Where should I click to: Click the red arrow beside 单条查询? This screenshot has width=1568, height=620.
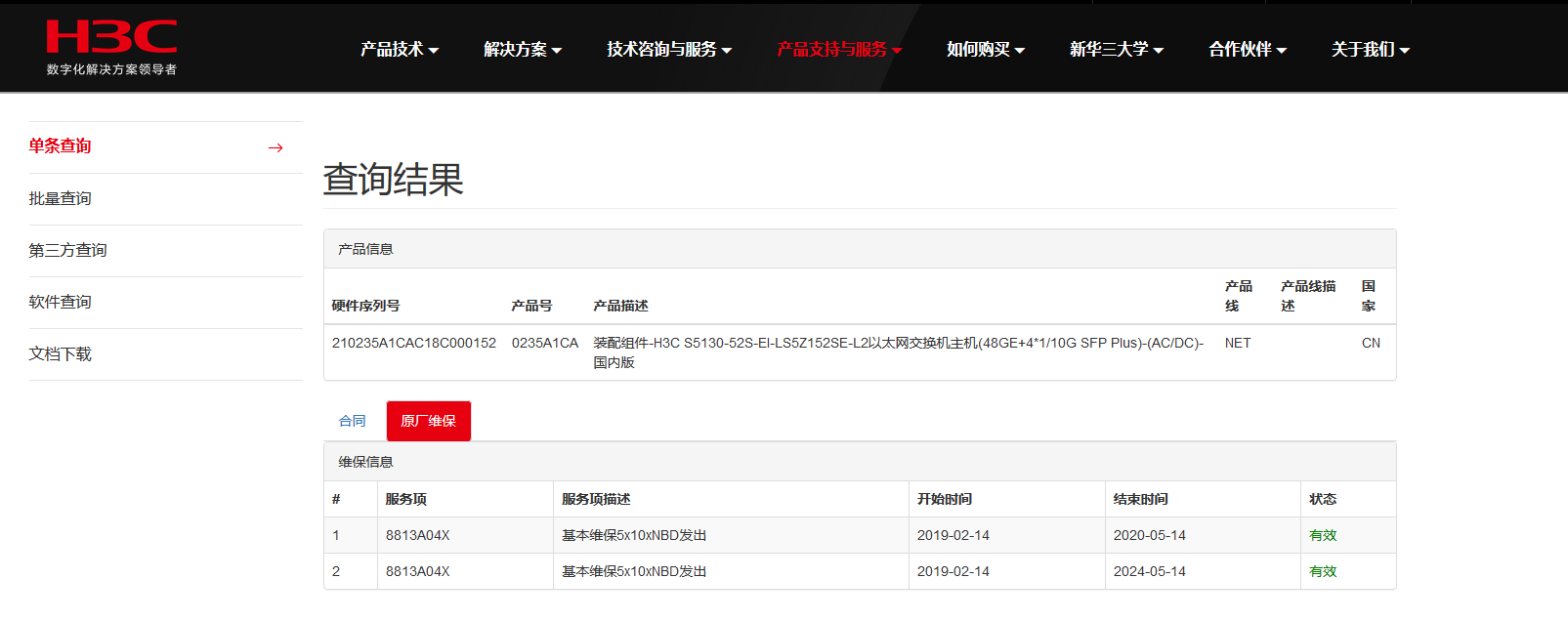[275, 147]
